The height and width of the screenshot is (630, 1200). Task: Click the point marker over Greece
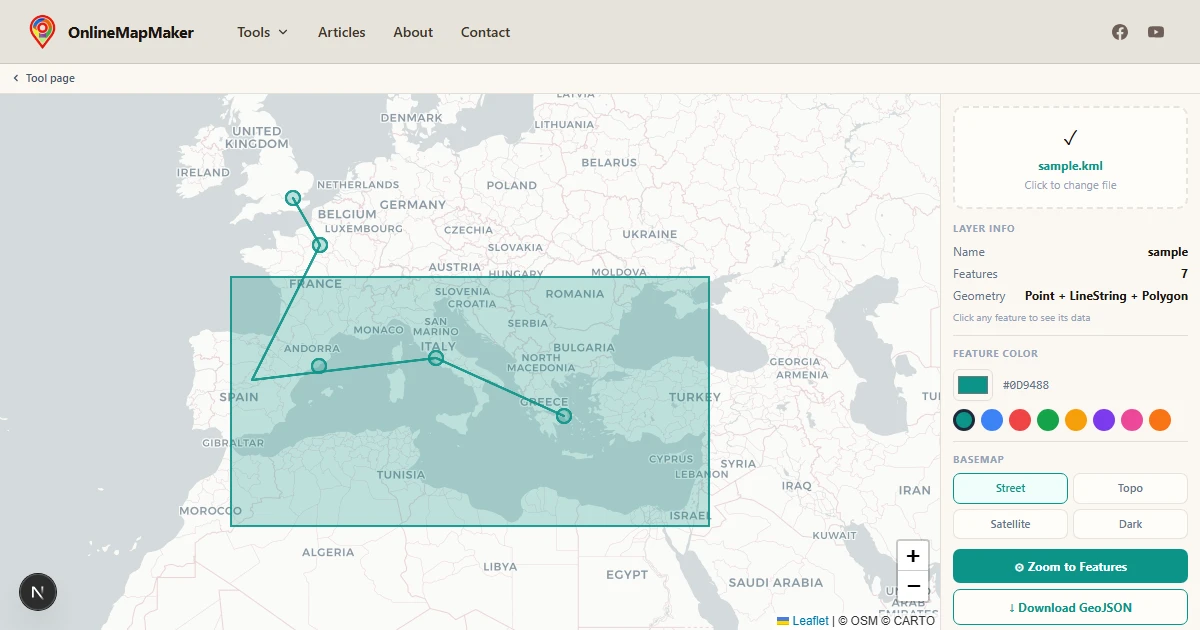[564, 416]
